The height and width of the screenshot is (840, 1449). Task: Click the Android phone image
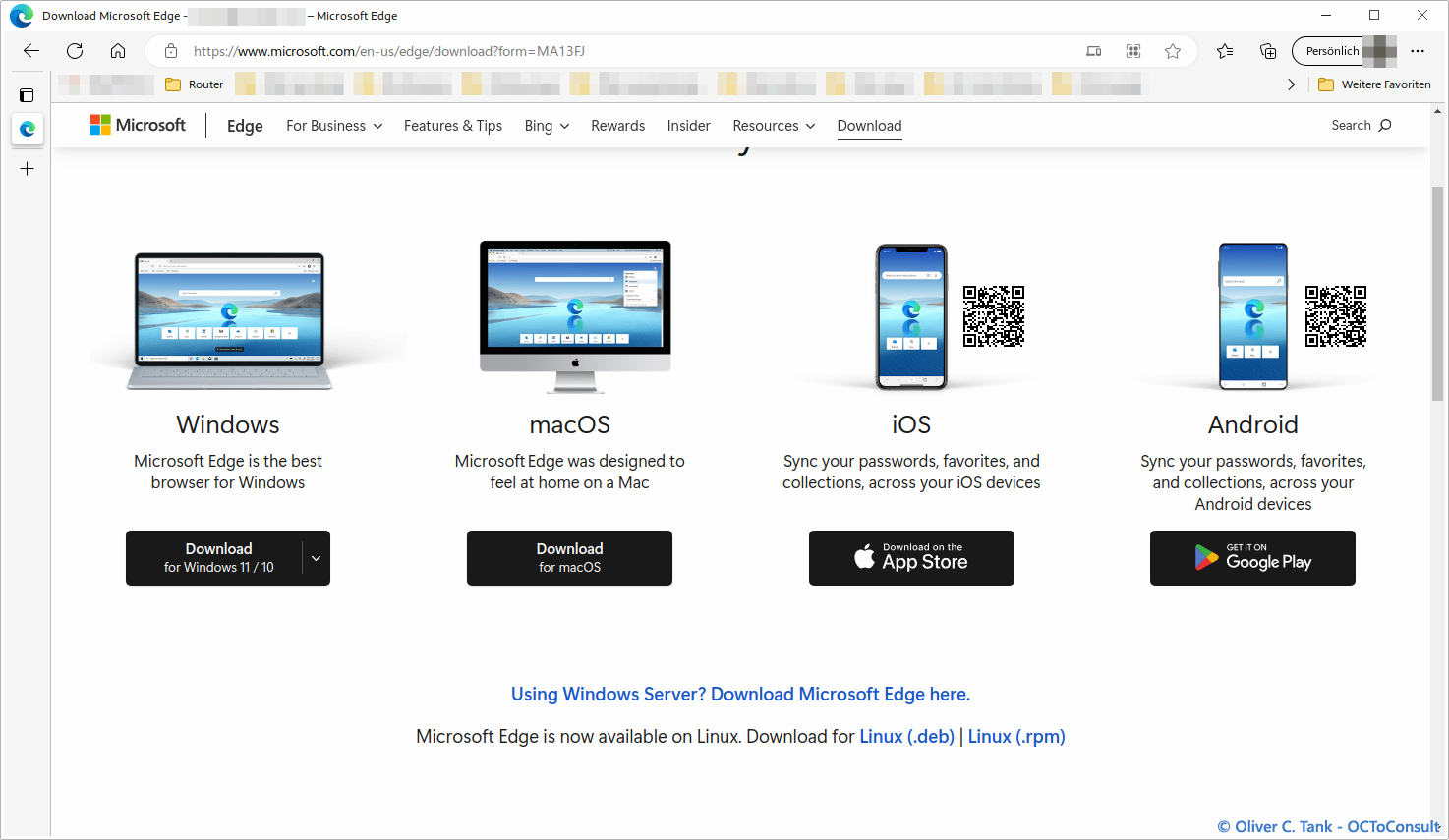[1253, 316]
